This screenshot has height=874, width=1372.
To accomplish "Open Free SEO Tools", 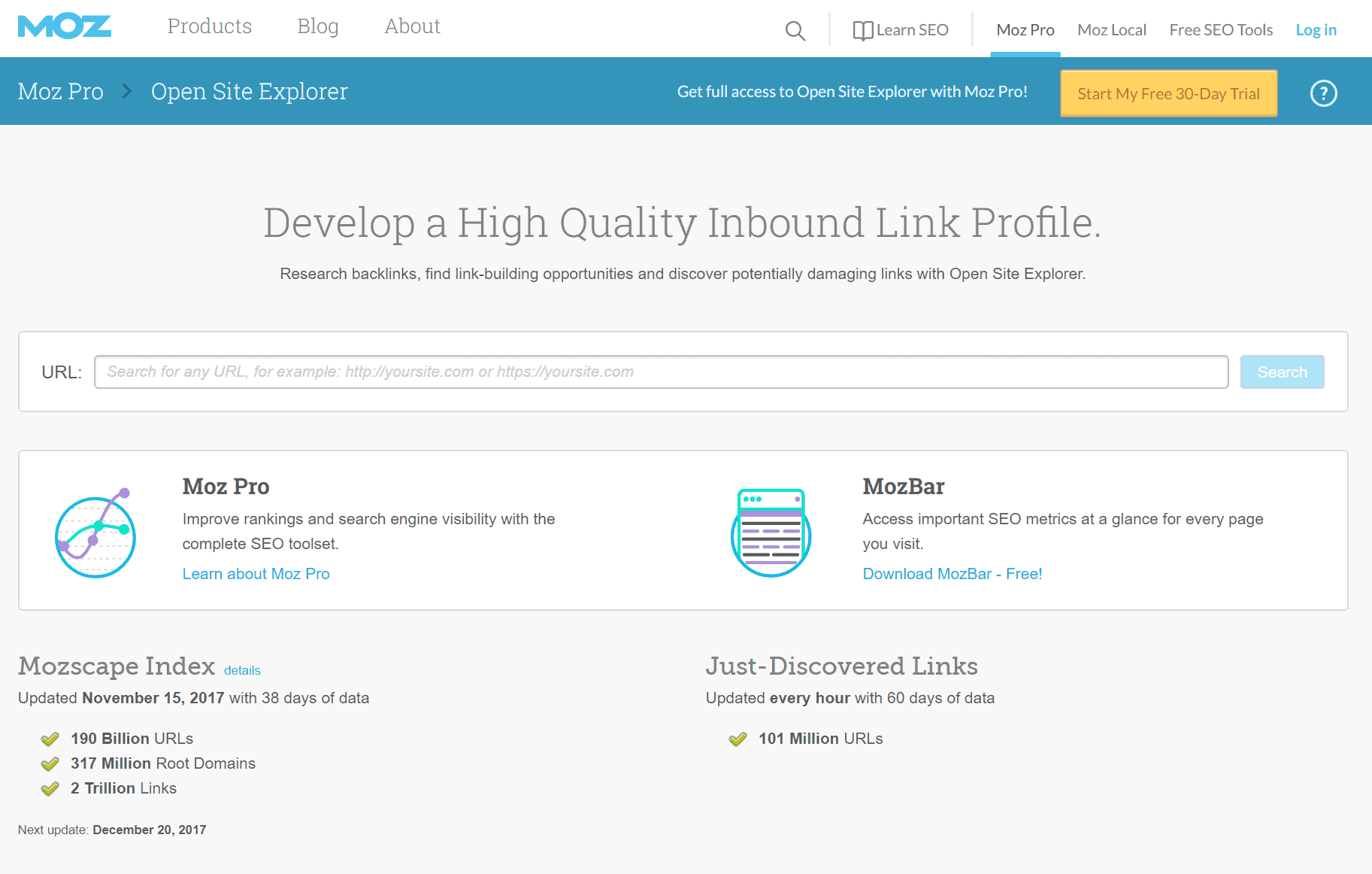I will click(1221, 30).
